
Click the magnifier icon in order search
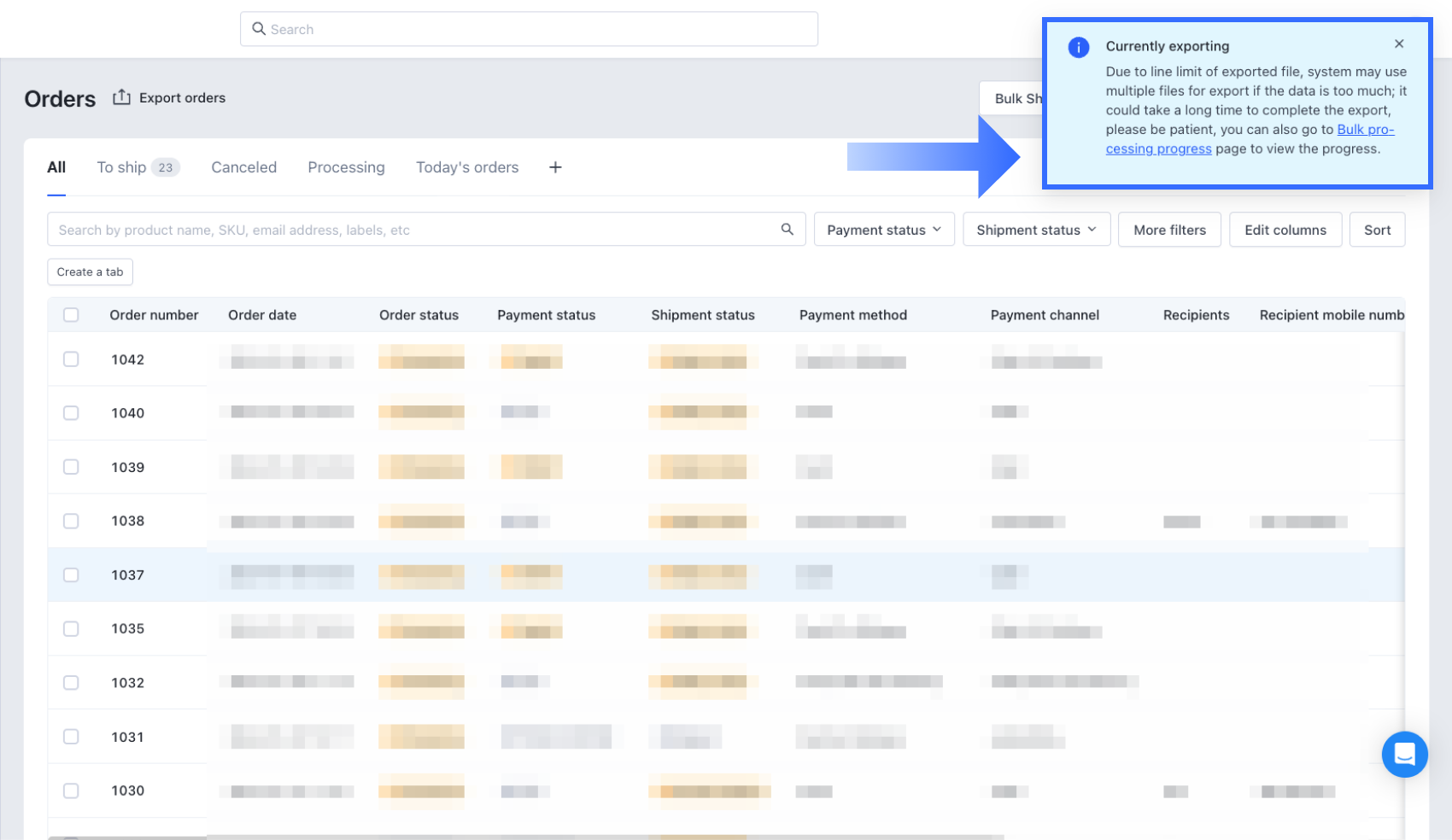[787, 230]
